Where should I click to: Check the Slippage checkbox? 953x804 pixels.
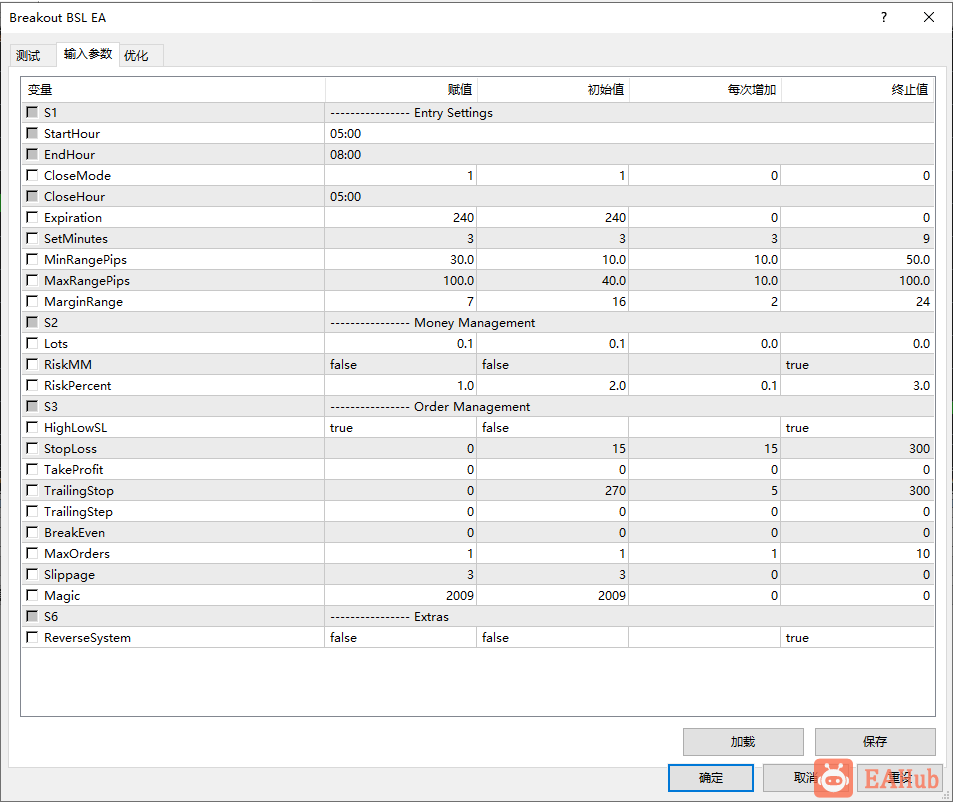(x=32, y=574)
